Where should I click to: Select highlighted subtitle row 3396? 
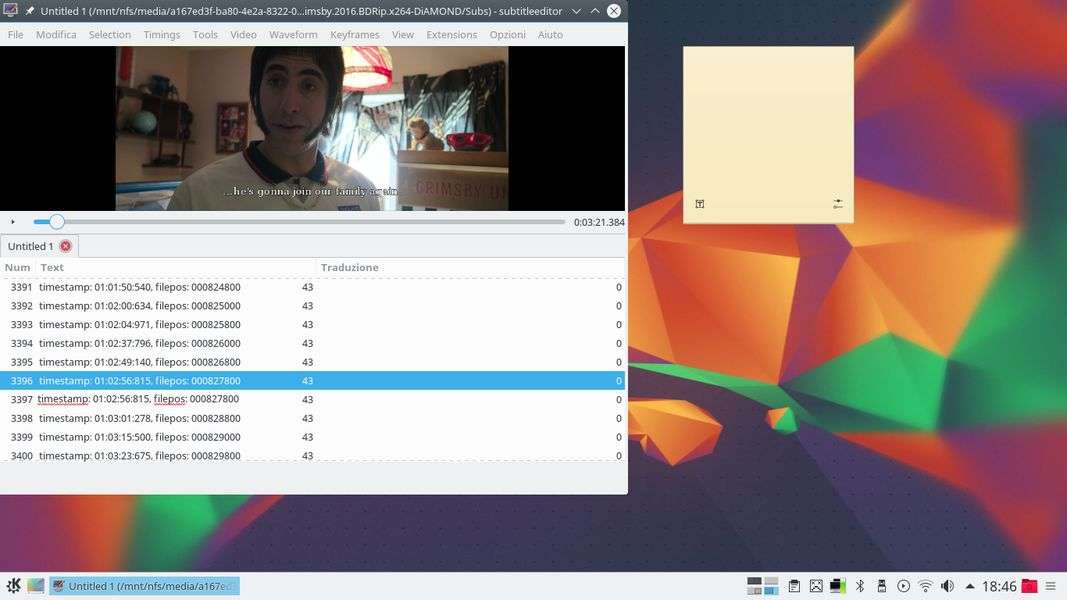[312, 381]
